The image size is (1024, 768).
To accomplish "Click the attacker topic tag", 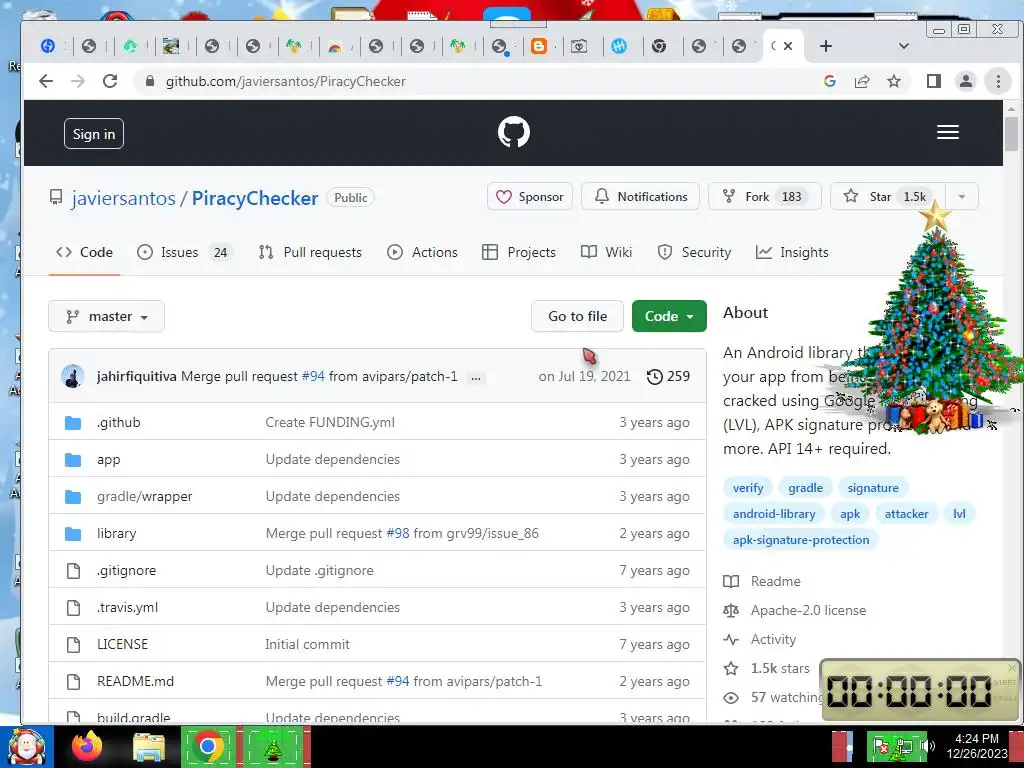I will [906, 514].
